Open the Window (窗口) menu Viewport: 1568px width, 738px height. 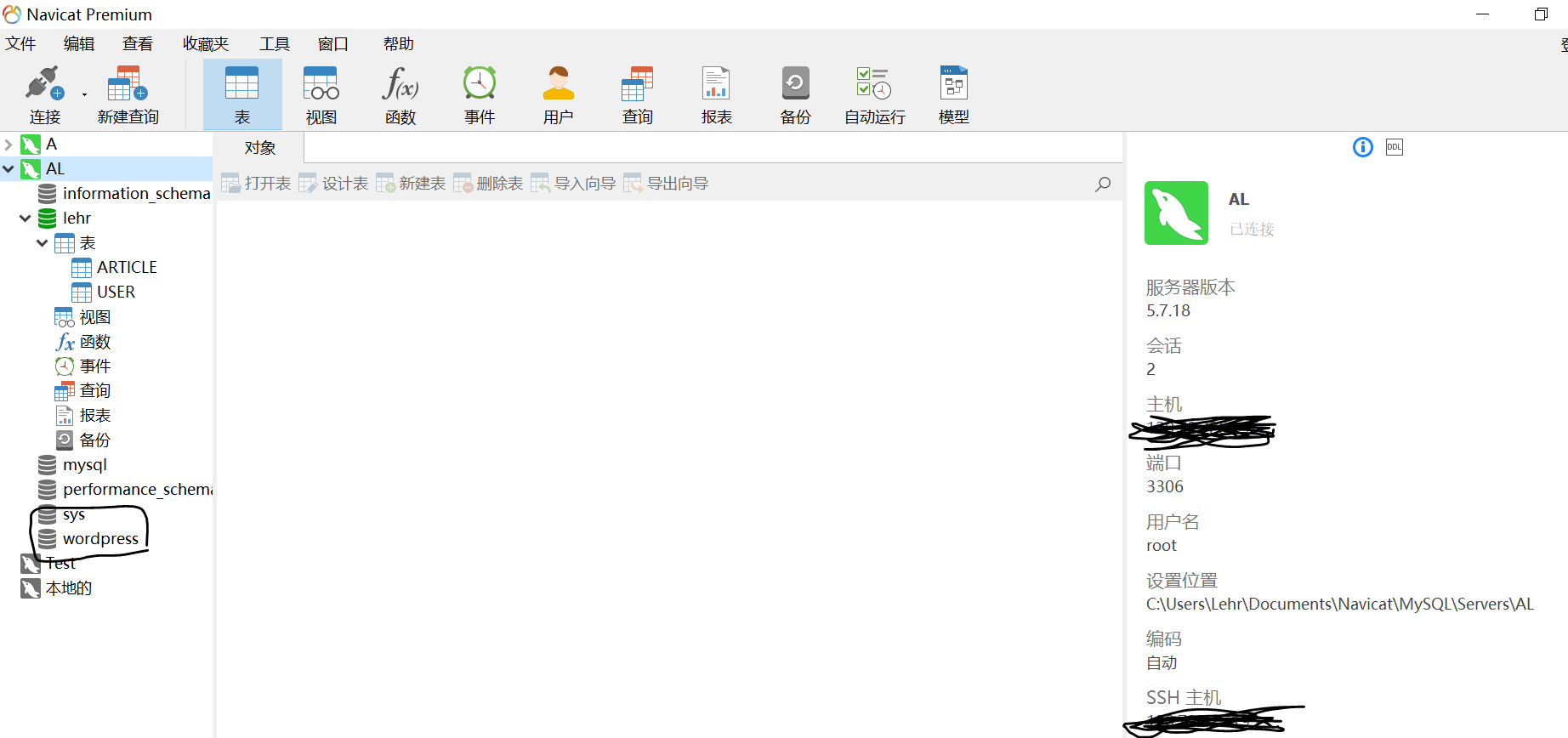tap(333, 43)
